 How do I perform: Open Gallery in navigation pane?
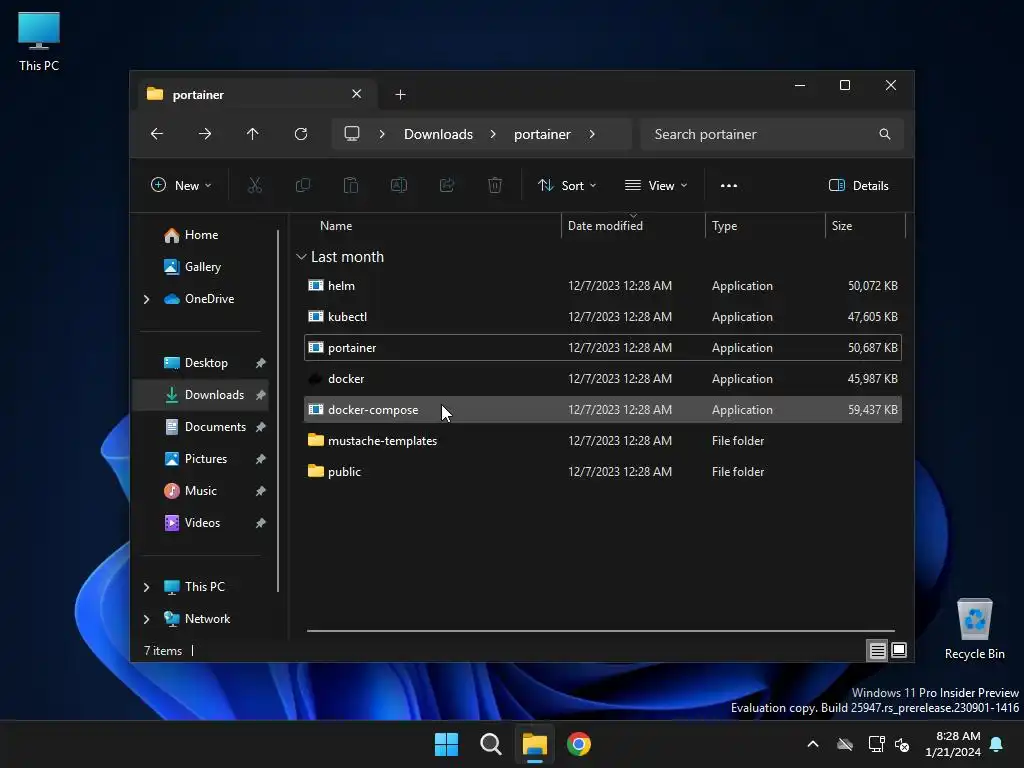pyautogui.click(x=202, y=267)
